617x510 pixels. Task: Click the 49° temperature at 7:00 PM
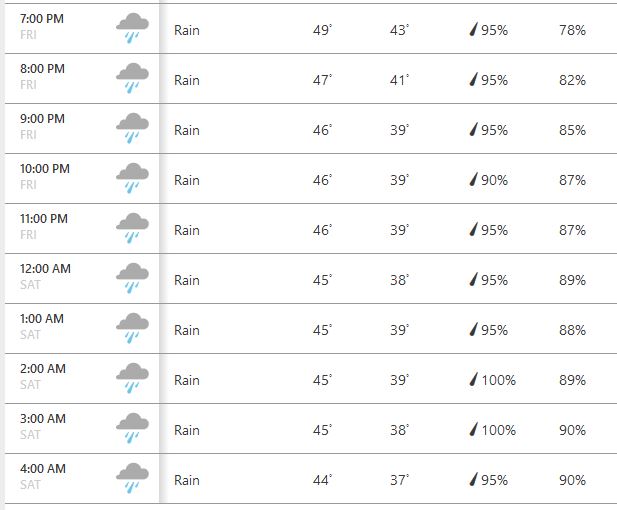[x=322, y=30]
